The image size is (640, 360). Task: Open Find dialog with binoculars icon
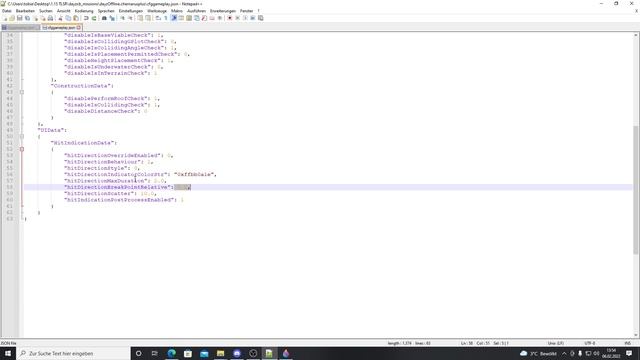coord(104,18)
